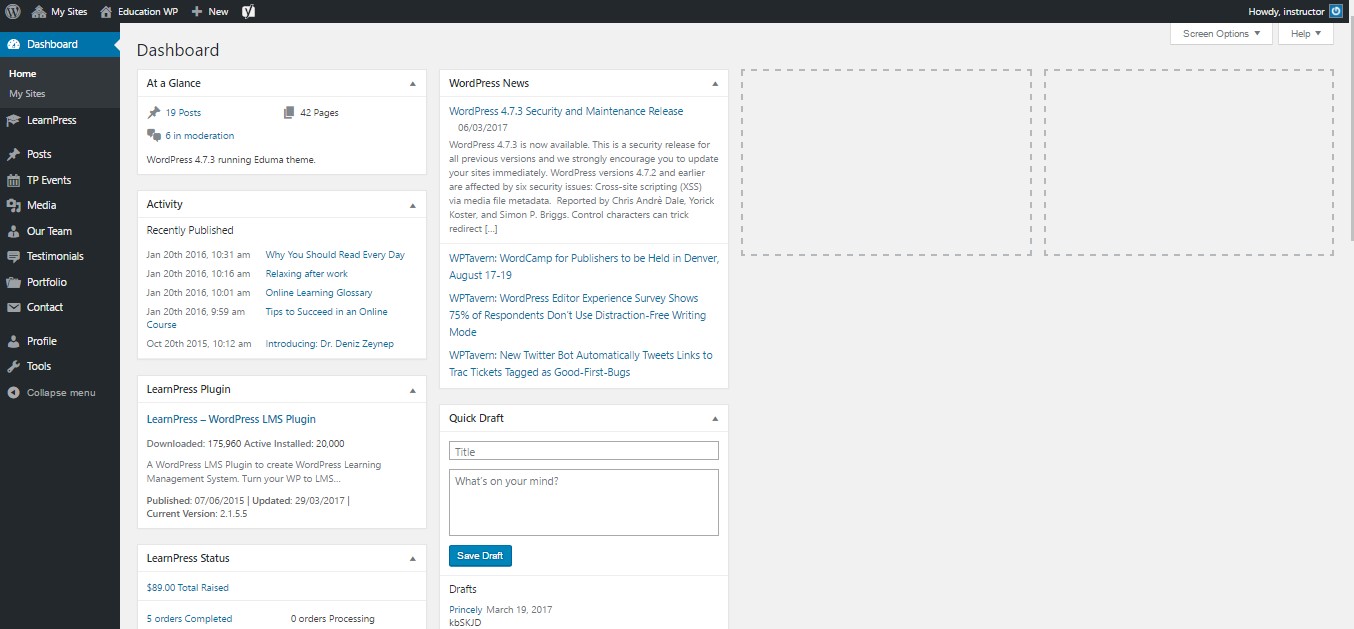Open the 5 orders Completed link
Viewport: 1354px width, 629px height.
click(189, 619)
